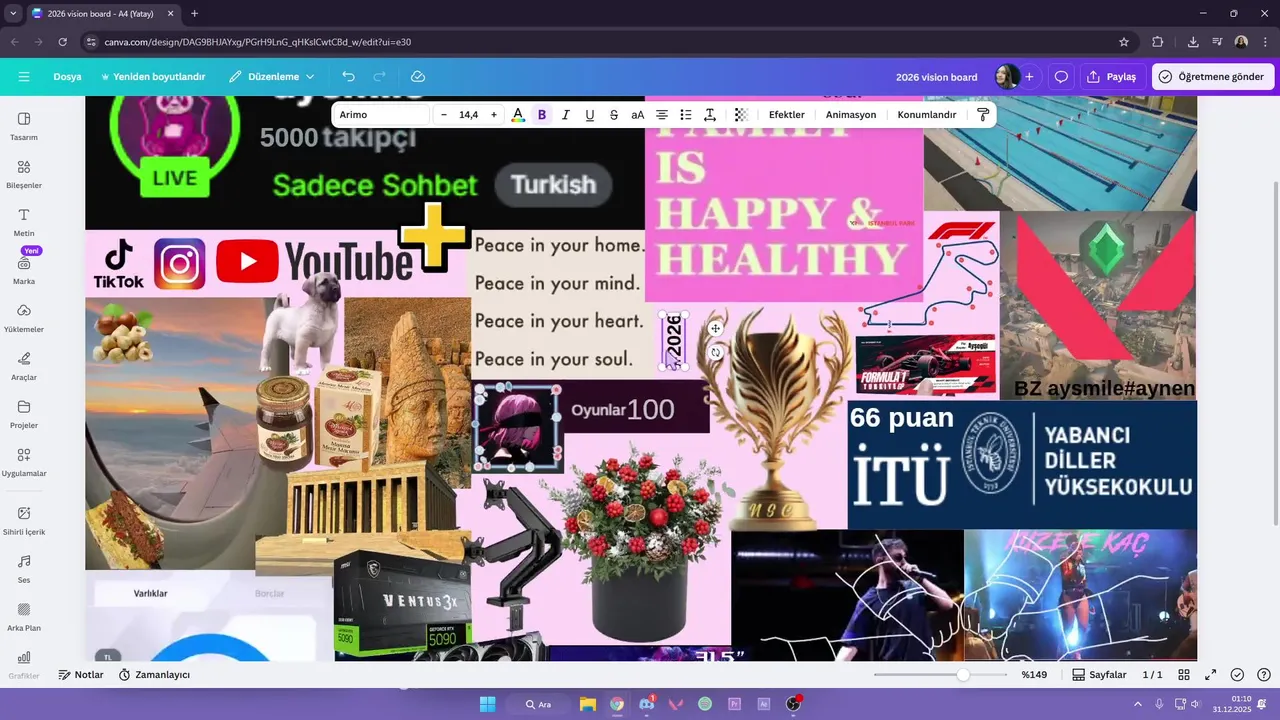
Task: Open the Arka Plan background panel
Action: [x=24, y=616]
